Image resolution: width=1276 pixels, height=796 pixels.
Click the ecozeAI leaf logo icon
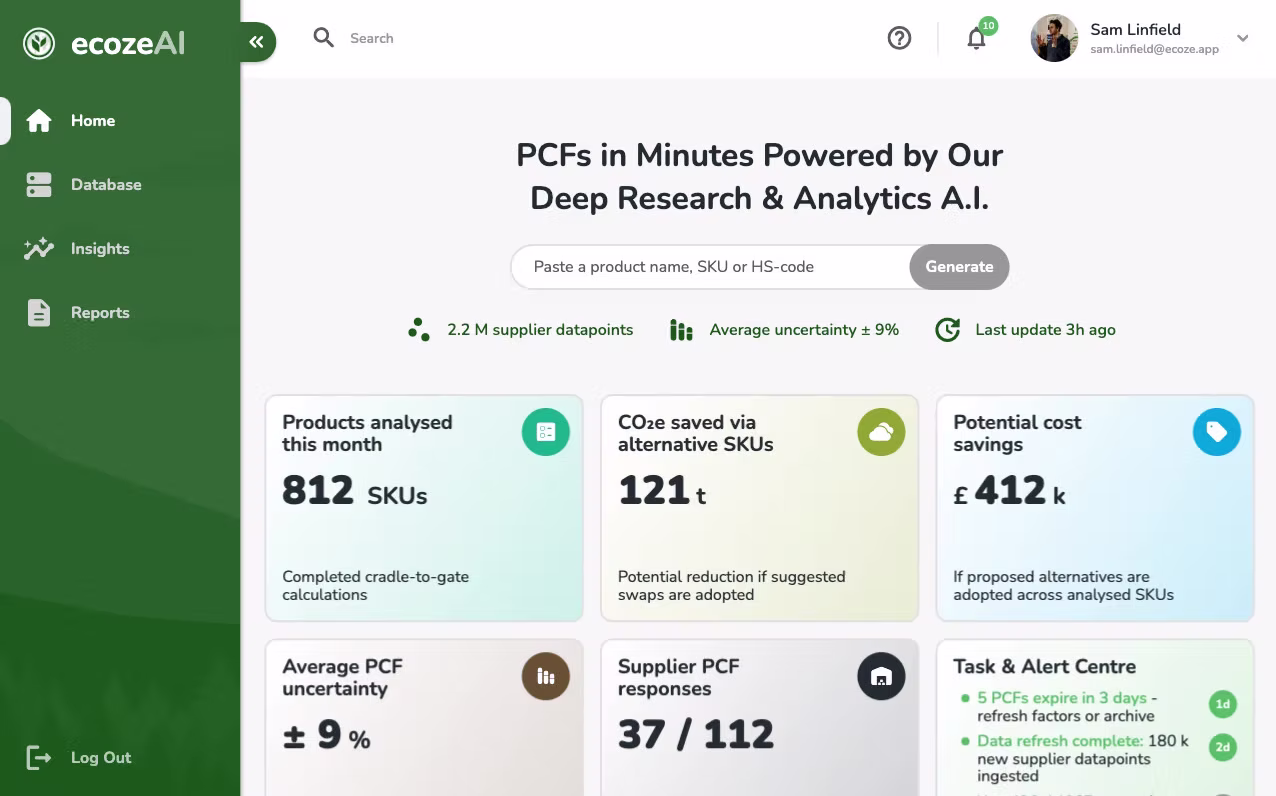[39, 43]
